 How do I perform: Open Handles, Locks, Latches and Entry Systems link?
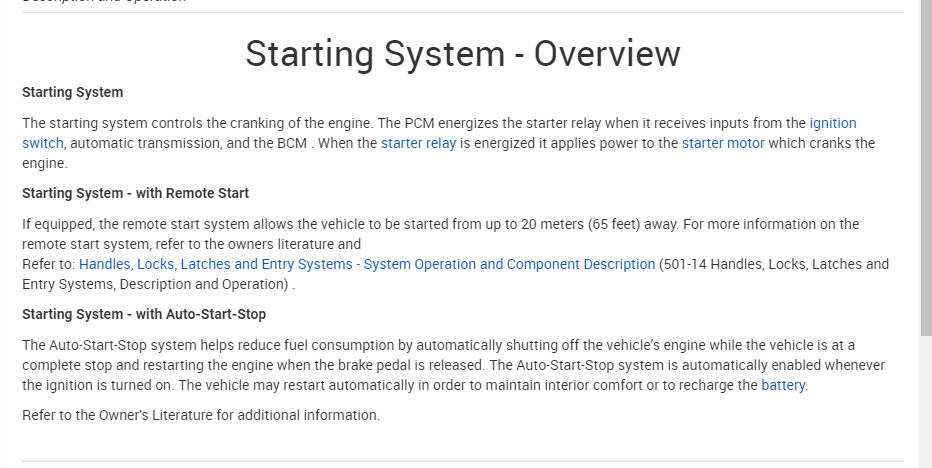click(366, 264)
